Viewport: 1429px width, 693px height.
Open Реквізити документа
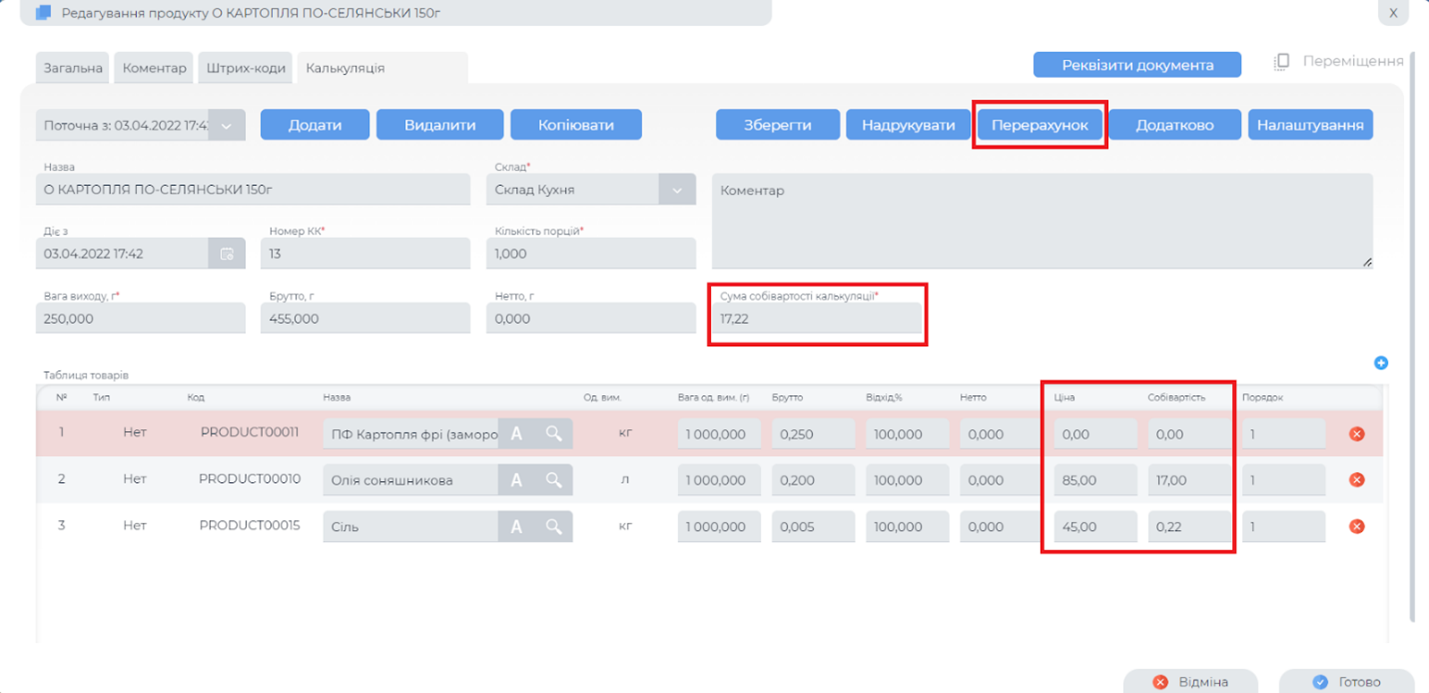point(1137,65)
